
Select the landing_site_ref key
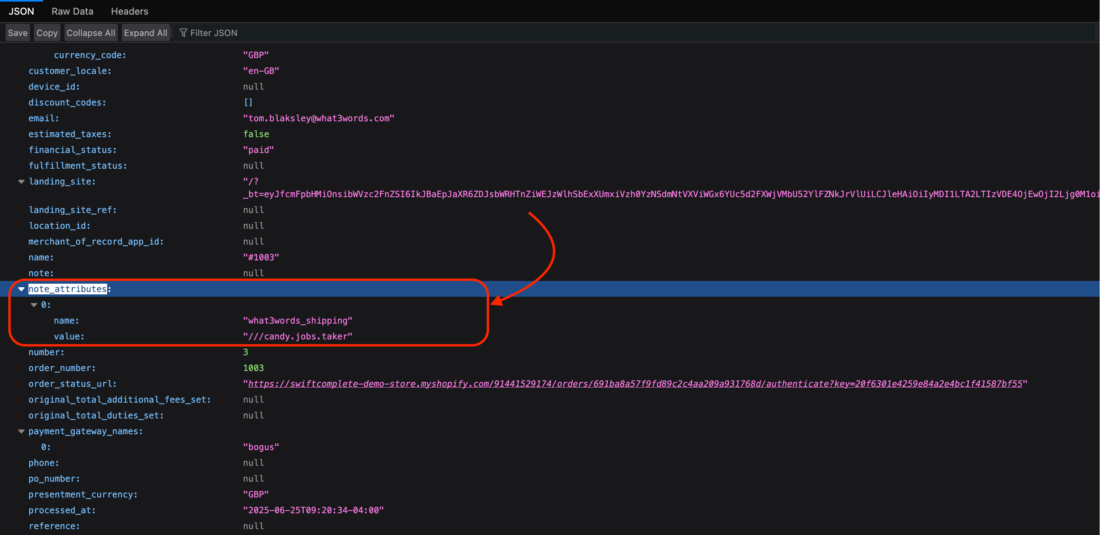(x=72, y=210)
